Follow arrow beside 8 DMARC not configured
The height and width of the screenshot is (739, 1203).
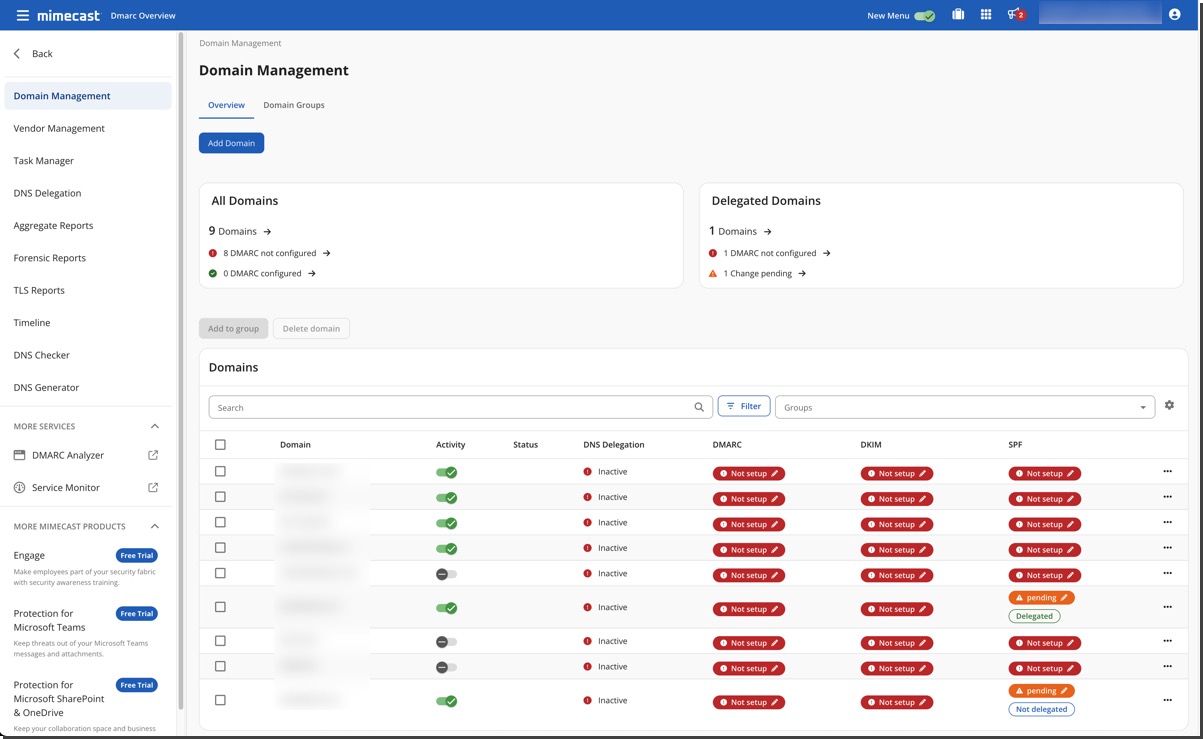point(327,253)
